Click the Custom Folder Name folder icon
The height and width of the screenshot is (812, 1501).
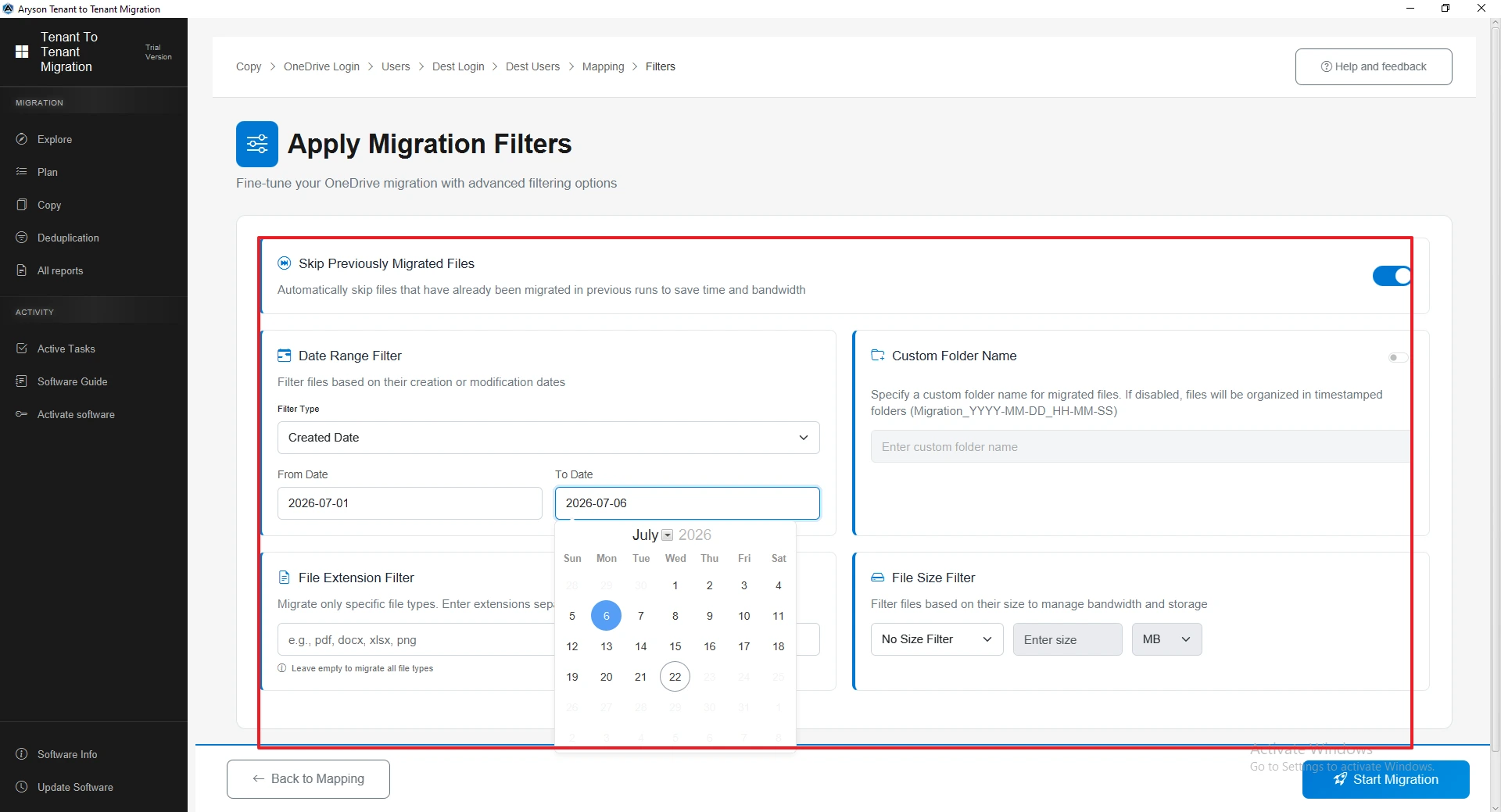pyautogui.click(x=878, y=356)
